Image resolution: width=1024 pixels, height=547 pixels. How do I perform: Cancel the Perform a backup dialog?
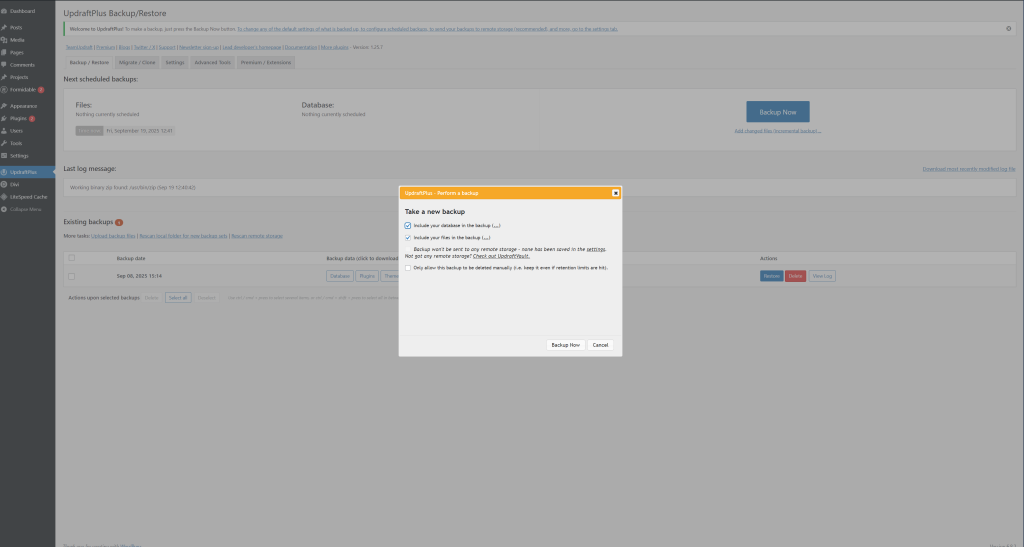(600, 344)
